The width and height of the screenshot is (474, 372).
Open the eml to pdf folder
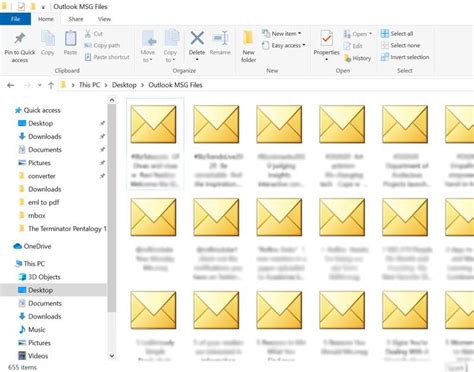pos(39,202)
